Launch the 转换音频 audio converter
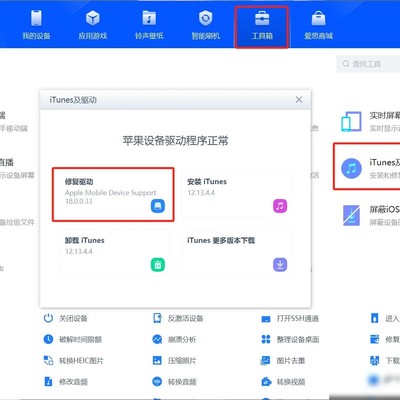This screenshot has height=400, width=400. [x=174, y=381]
